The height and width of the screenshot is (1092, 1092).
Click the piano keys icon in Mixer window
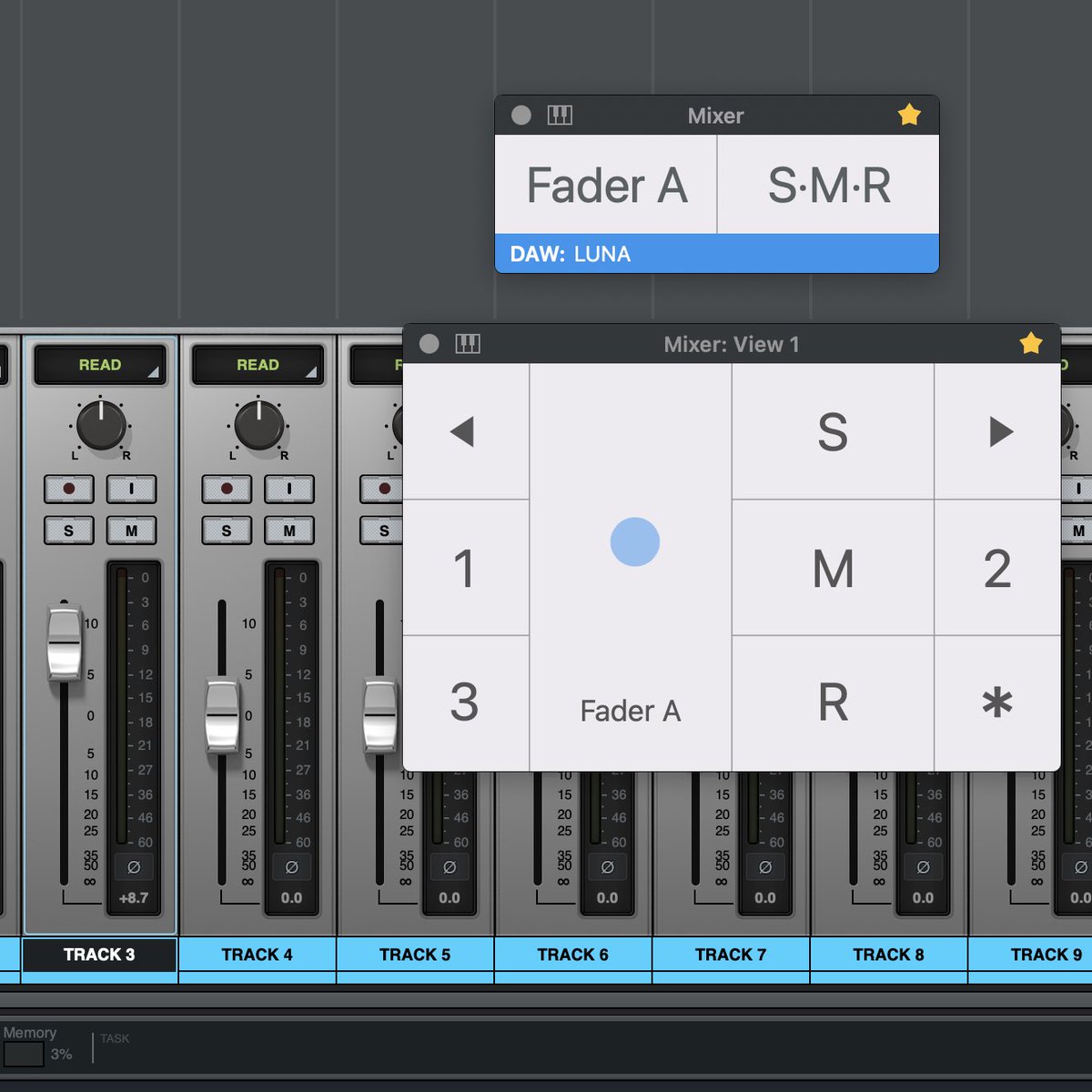[560, 115]
